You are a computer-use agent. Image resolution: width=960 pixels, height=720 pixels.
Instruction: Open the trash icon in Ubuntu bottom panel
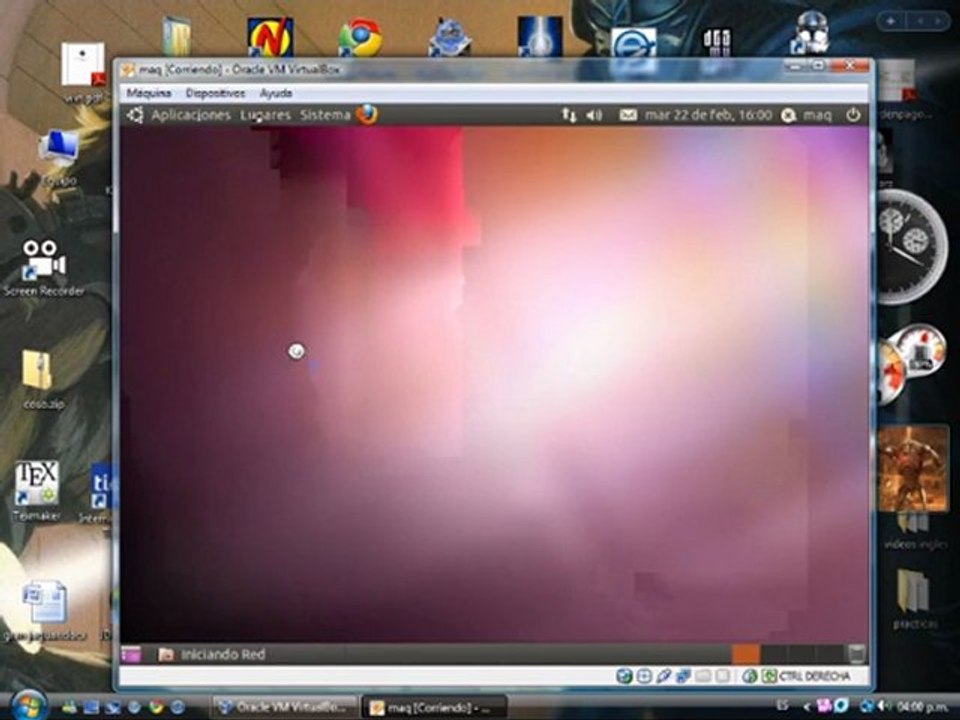(x=857, y=654)
